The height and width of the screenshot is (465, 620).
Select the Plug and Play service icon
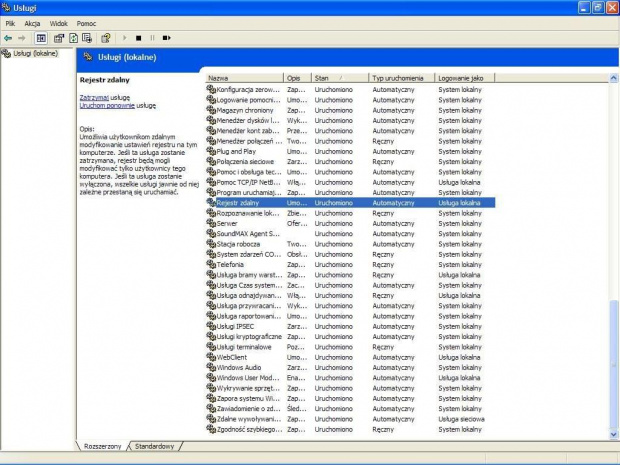(211, 151)
